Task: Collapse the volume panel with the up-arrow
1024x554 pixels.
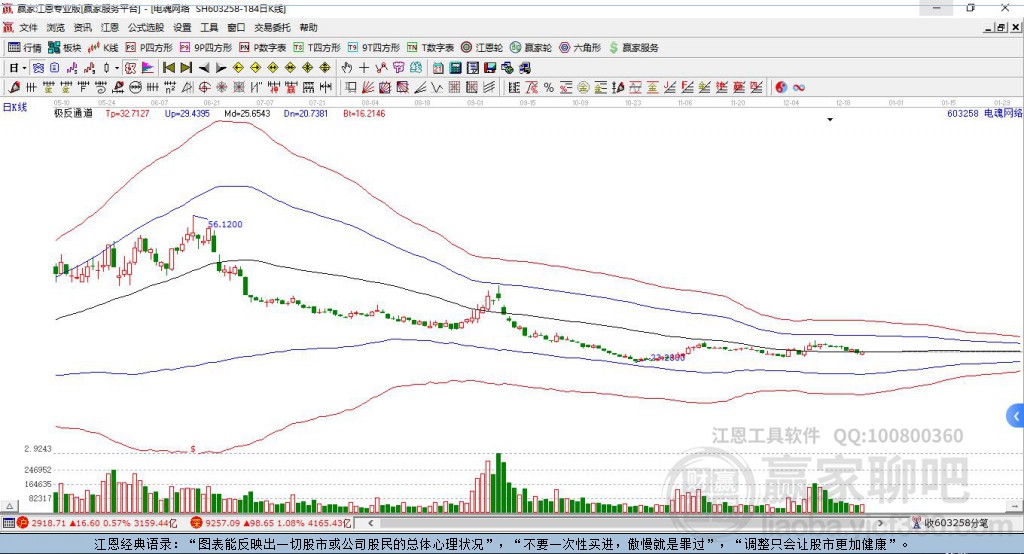Action: pos(9,506)
